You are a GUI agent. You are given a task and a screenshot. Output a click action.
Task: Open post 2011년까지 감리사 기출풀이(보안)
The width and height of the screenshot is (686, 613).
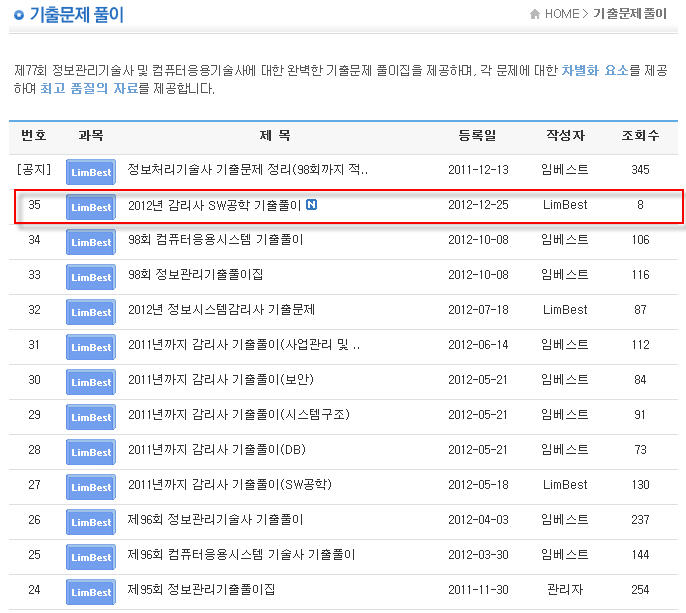[221, 380]
